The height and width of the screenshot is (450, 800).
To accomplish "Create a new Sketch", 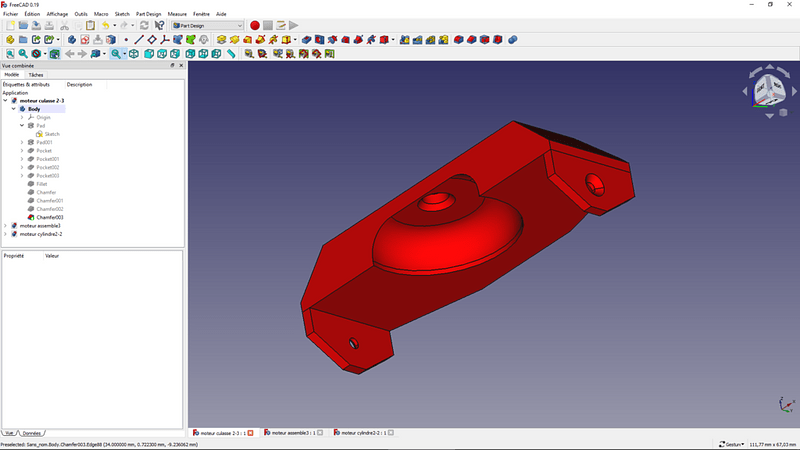I will 85,39.
